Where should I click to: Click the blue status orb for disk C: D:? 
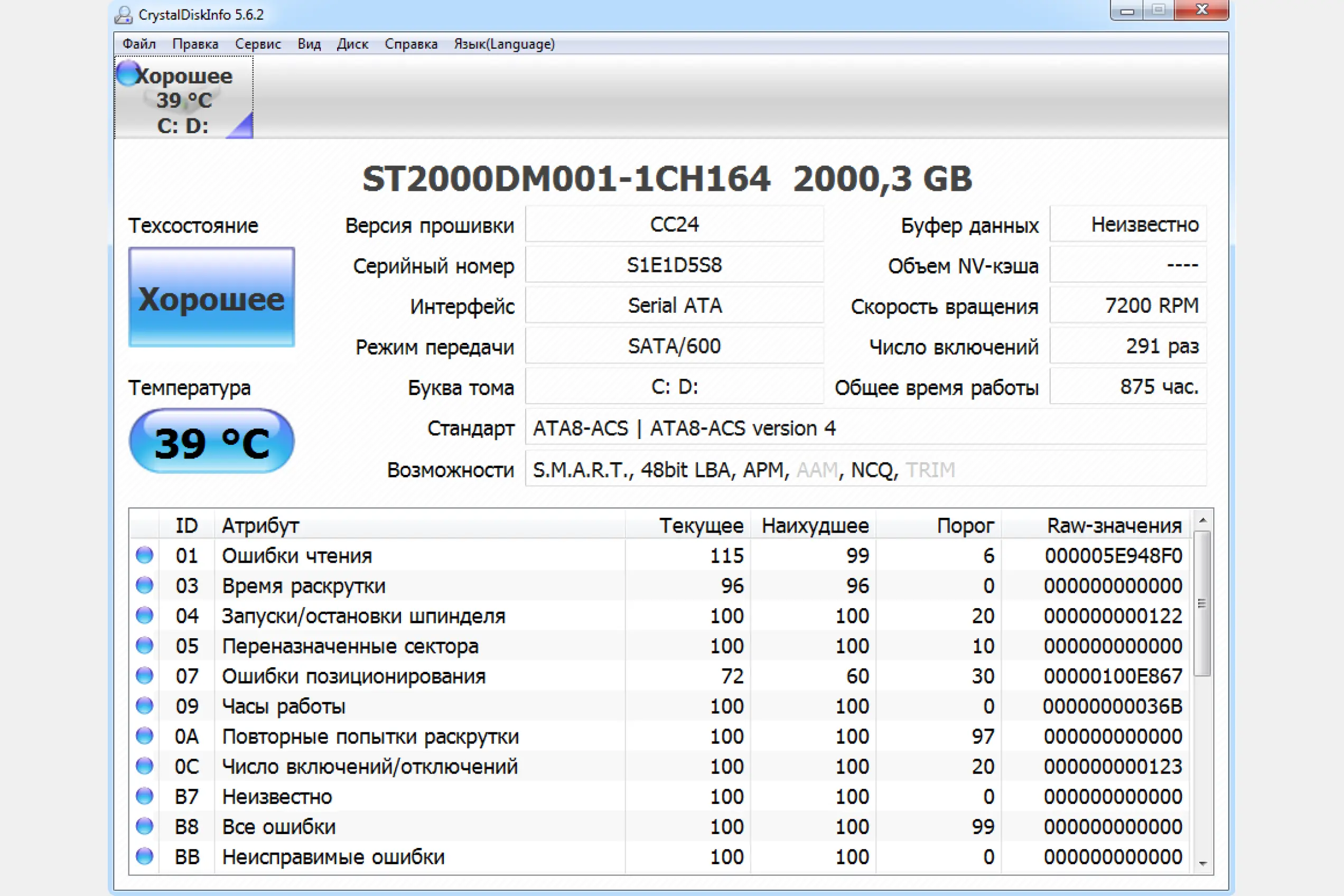(x=127, y=73)
